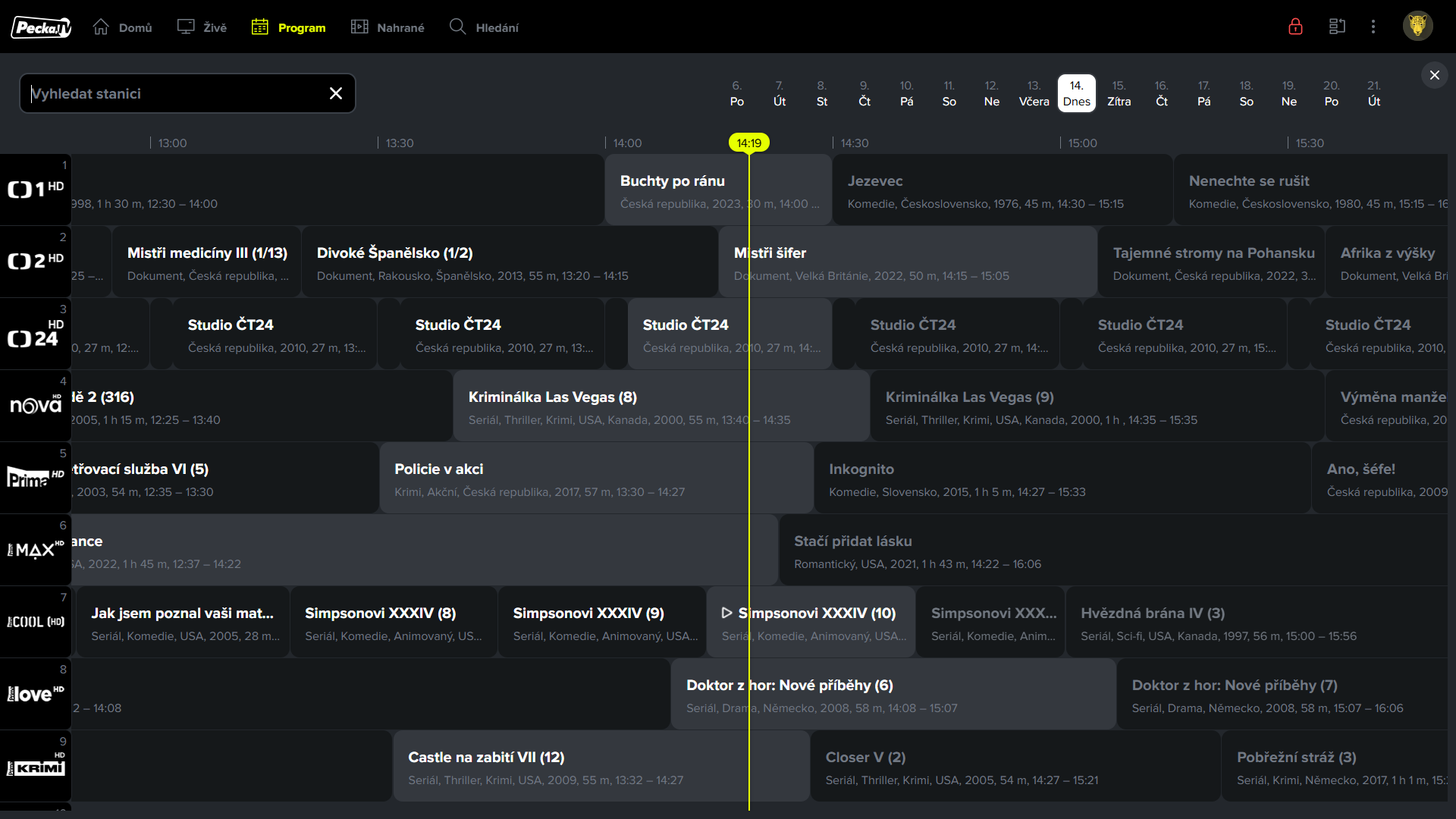This screenshot has width=1456, height=819.
Task: Select Prima HD channel logo
Action: [36, 478]
